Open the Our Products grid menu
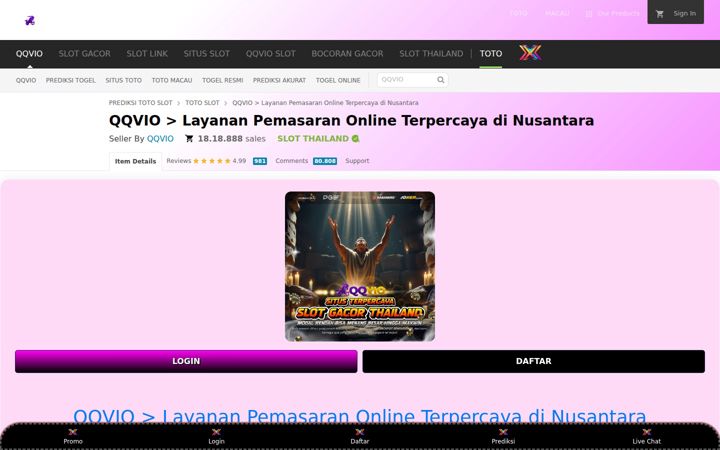Viewport: 720px width, 450px height. 613,14
